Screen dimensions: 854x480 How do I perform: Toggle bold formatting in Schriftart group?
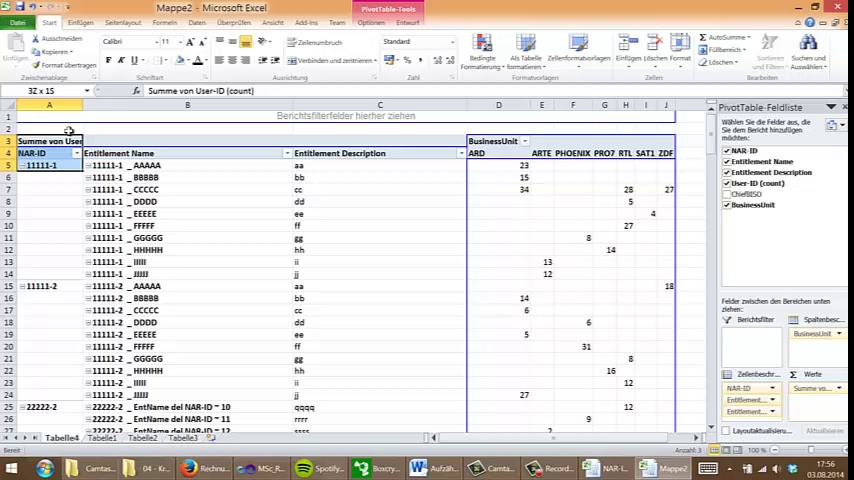pos(107,60)
